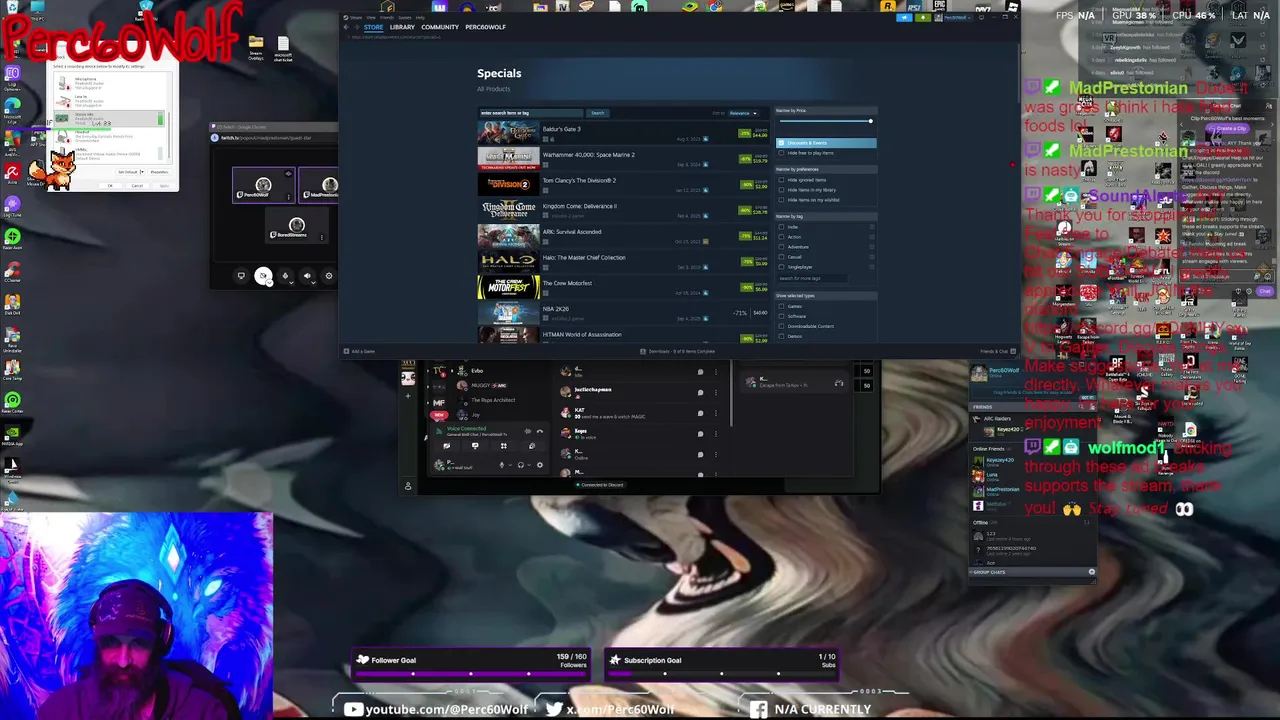1280x720 pixels.
Task: Toggle camera off button in Twitch guest-star
Action: 263,276
